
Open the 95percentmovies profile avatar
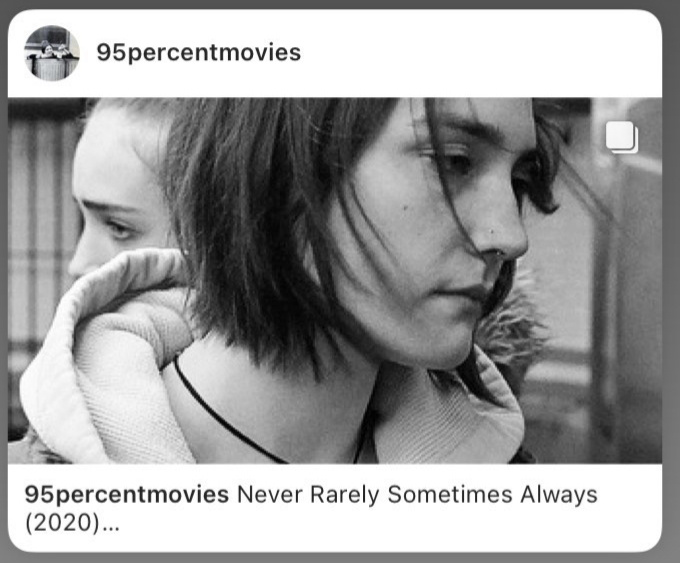click(x=52, y=53)
